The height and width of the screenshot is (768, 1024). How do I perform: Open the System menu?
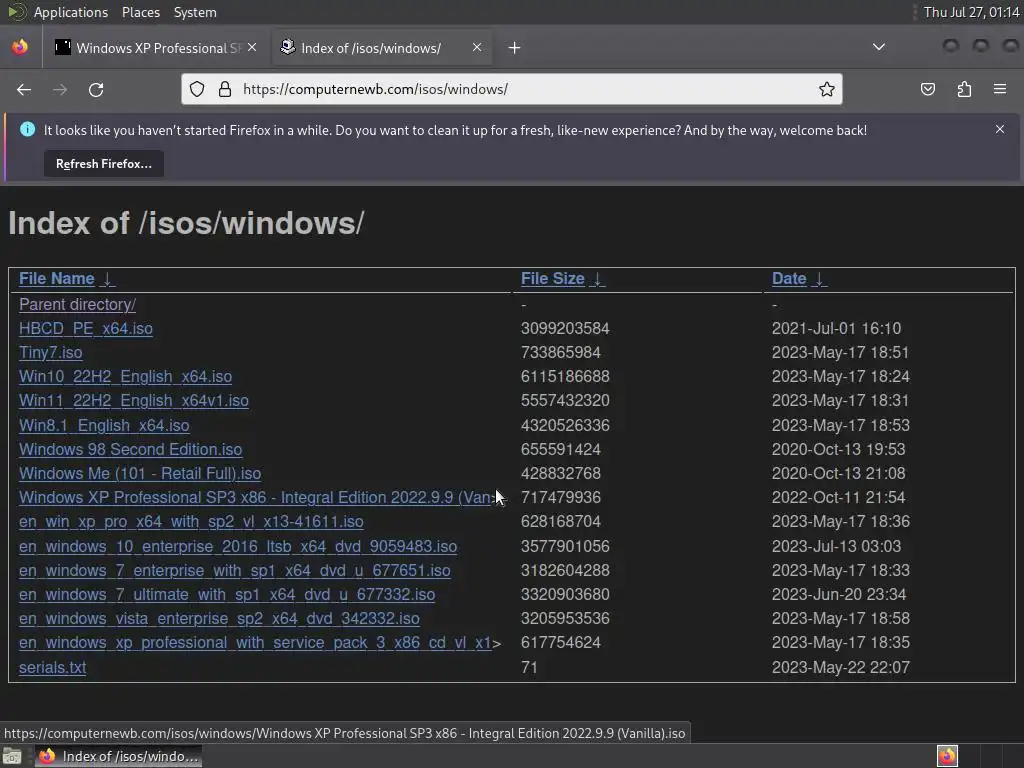pos(195,12)
